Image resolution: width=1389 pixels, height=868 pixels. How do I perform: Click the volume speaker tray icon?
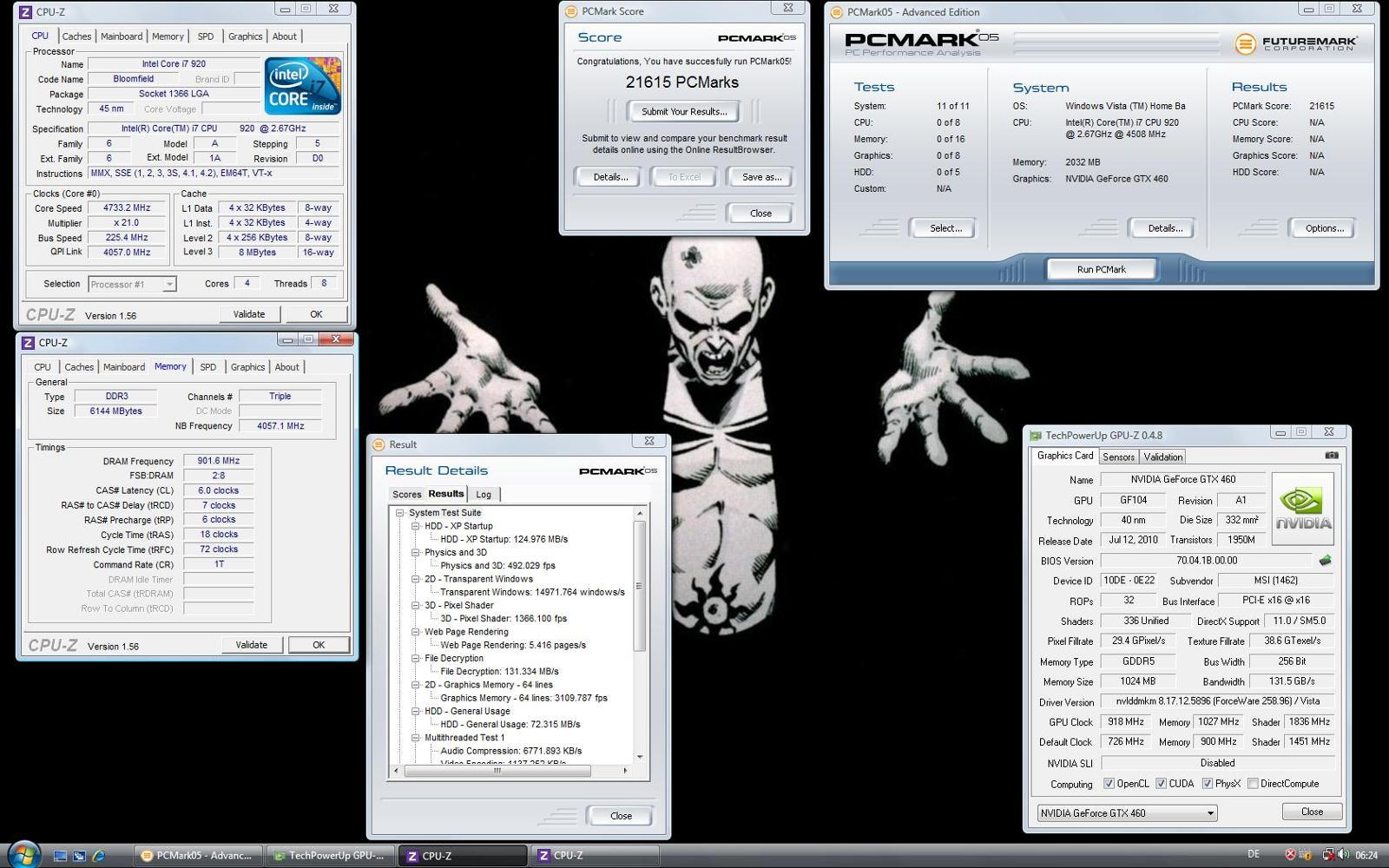click(x=1343, y=855)
